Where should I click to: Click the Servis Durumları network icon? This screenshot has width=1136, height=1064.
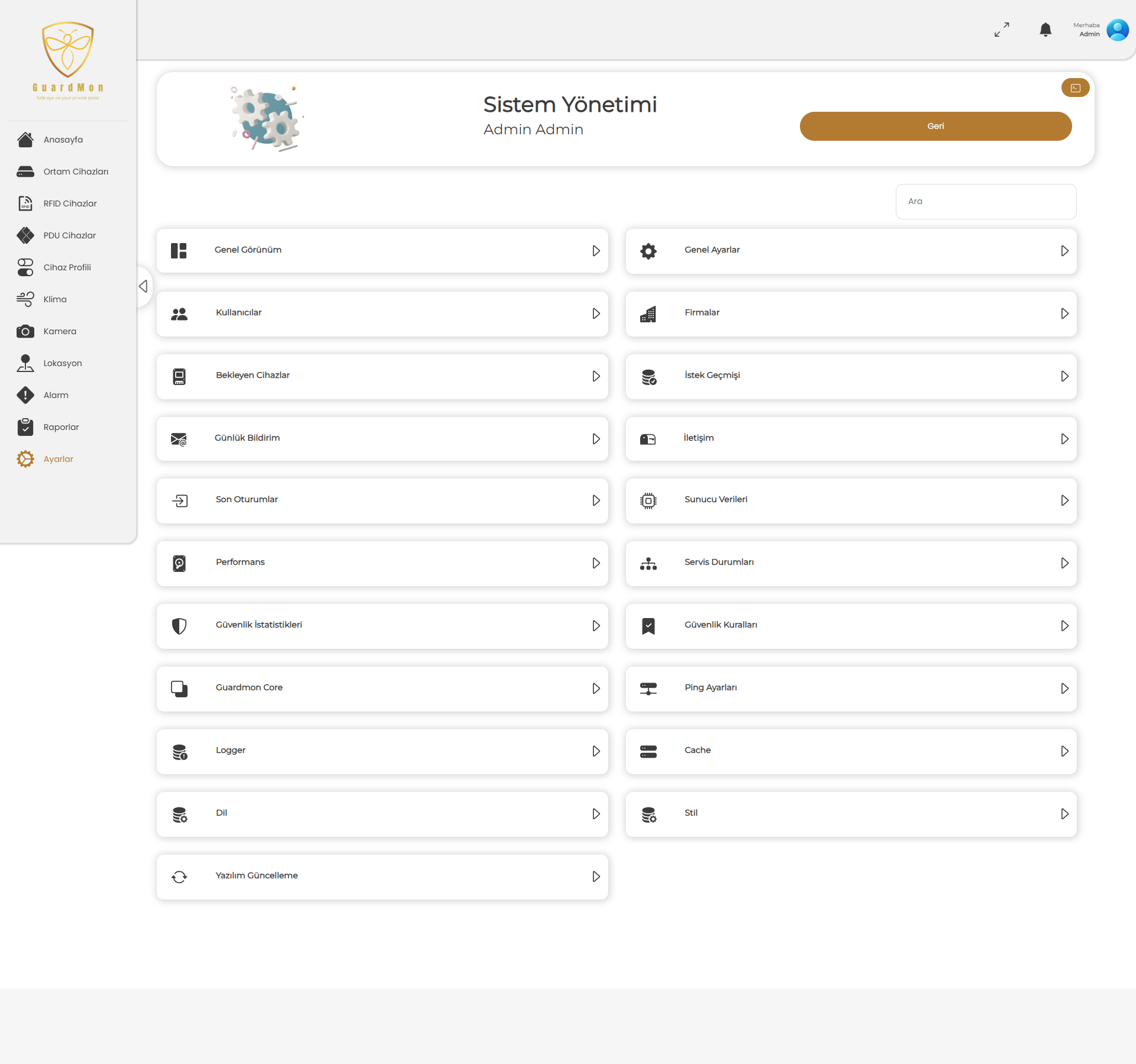pyautogui.click(x=648, y=563)
